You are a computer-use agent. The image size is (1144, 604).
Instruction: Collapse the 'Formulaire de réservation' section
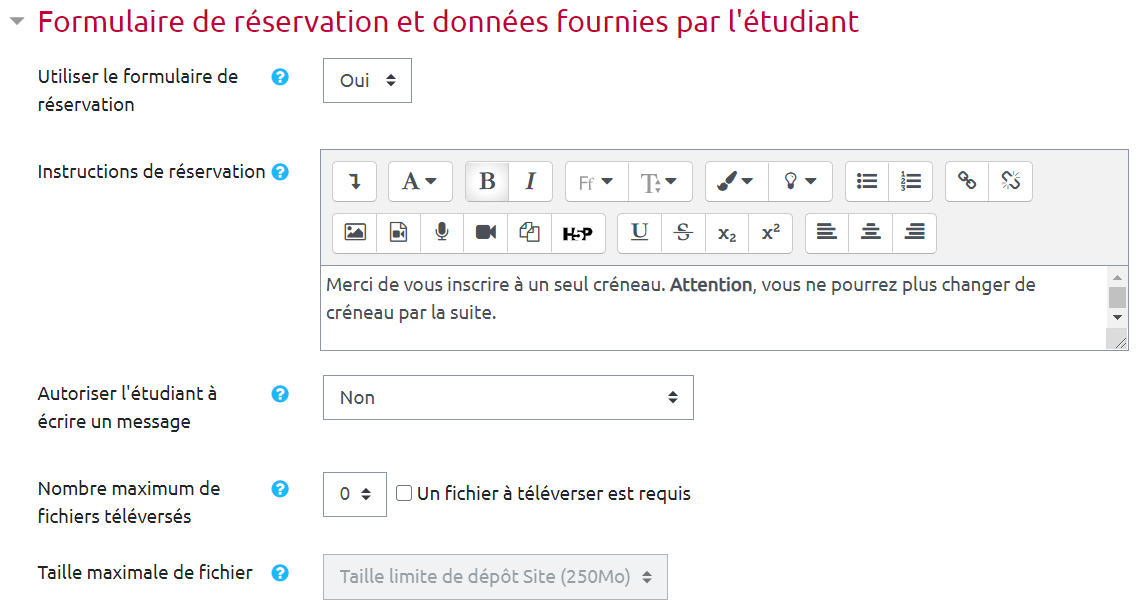coord(17,22)
